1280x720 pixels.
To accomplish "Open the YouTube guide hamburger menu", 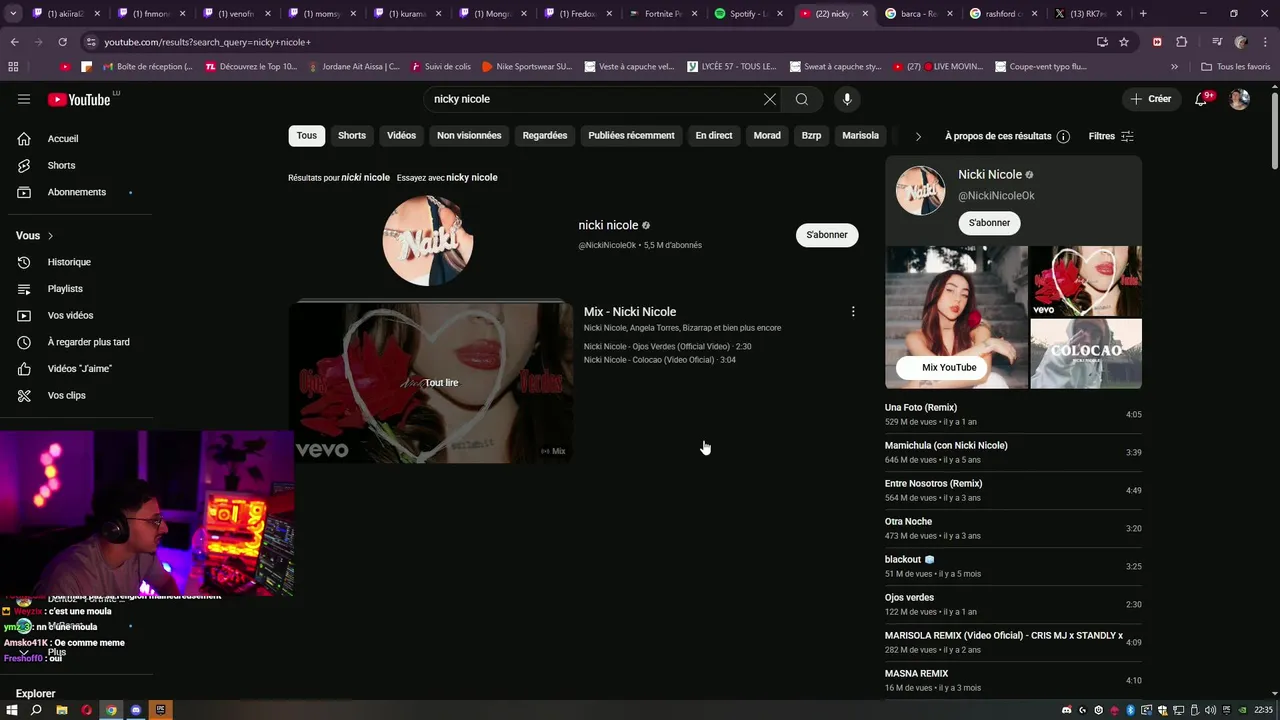I will 24,99.
